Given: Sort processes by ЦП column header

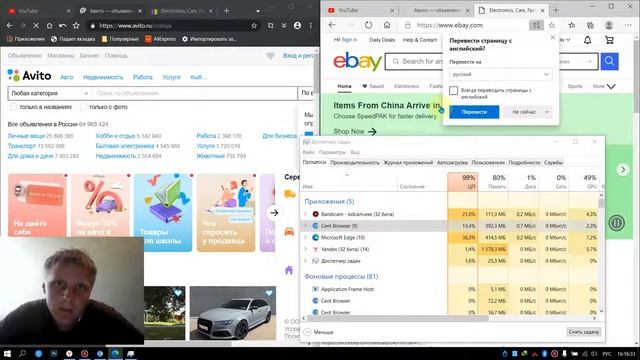Looking at the screenshot, I should point(462,182).
